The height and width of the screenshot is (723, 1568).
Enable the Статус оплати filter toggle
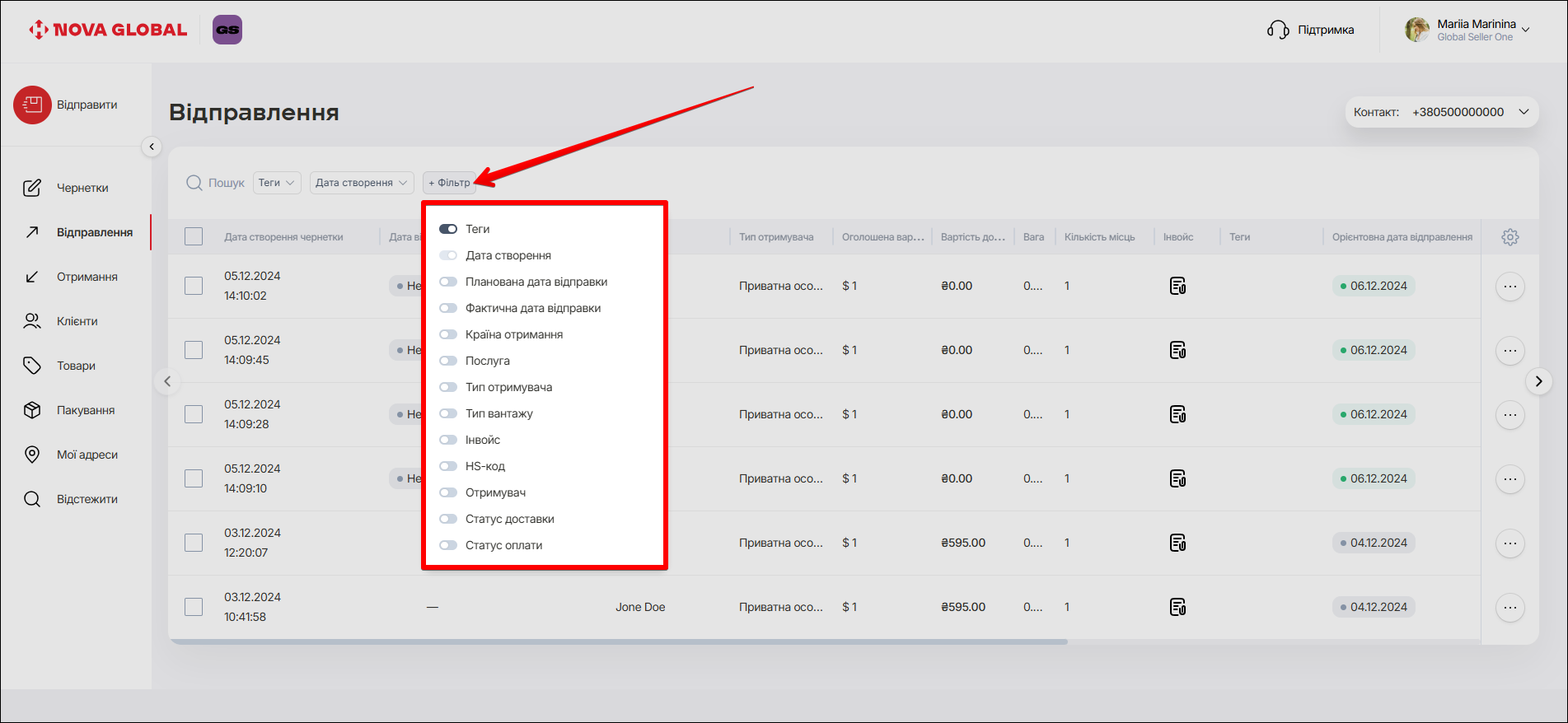click(x=448, y=545)
